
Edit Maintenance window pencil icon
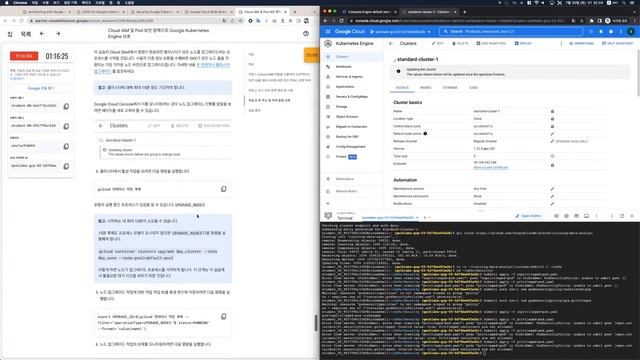pos(552,189)
